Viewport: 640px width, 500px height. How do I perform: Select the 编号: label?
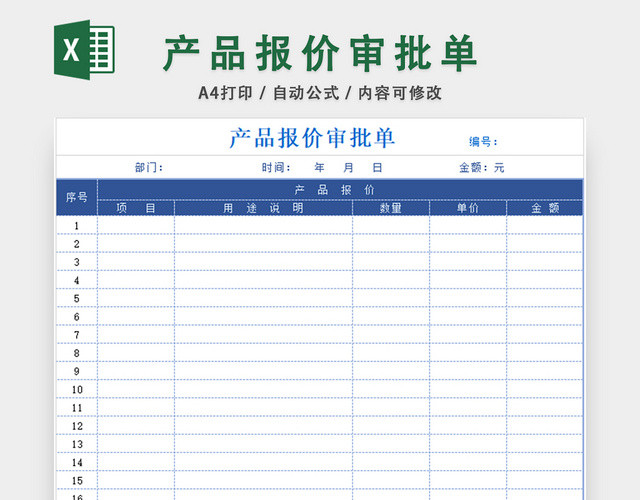coord(483,142)
